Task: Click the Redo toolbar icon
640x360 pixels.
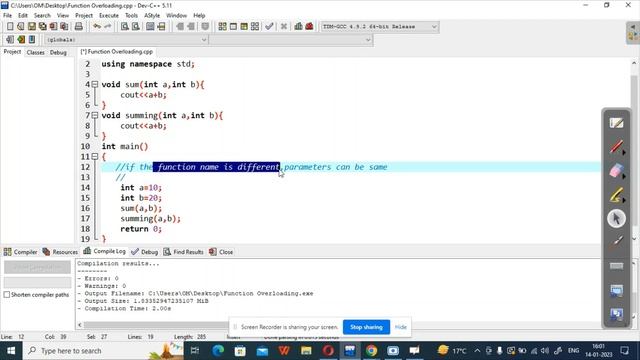Action: 108,27
